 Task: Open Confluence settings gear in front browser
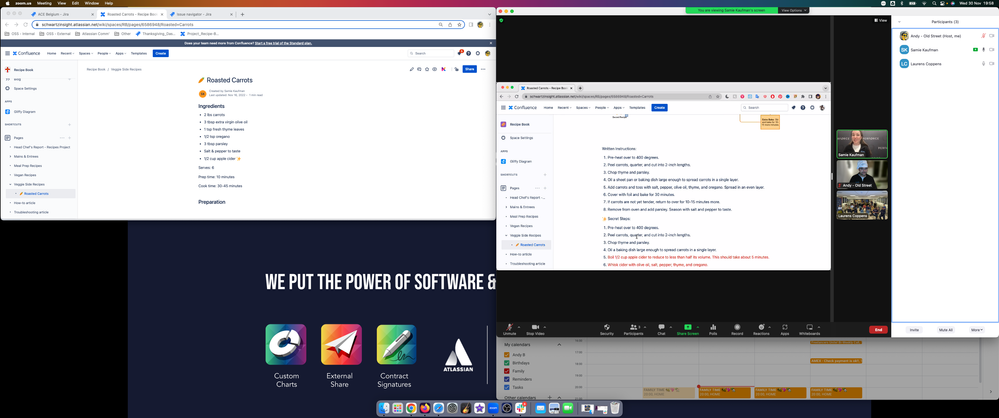478,54
